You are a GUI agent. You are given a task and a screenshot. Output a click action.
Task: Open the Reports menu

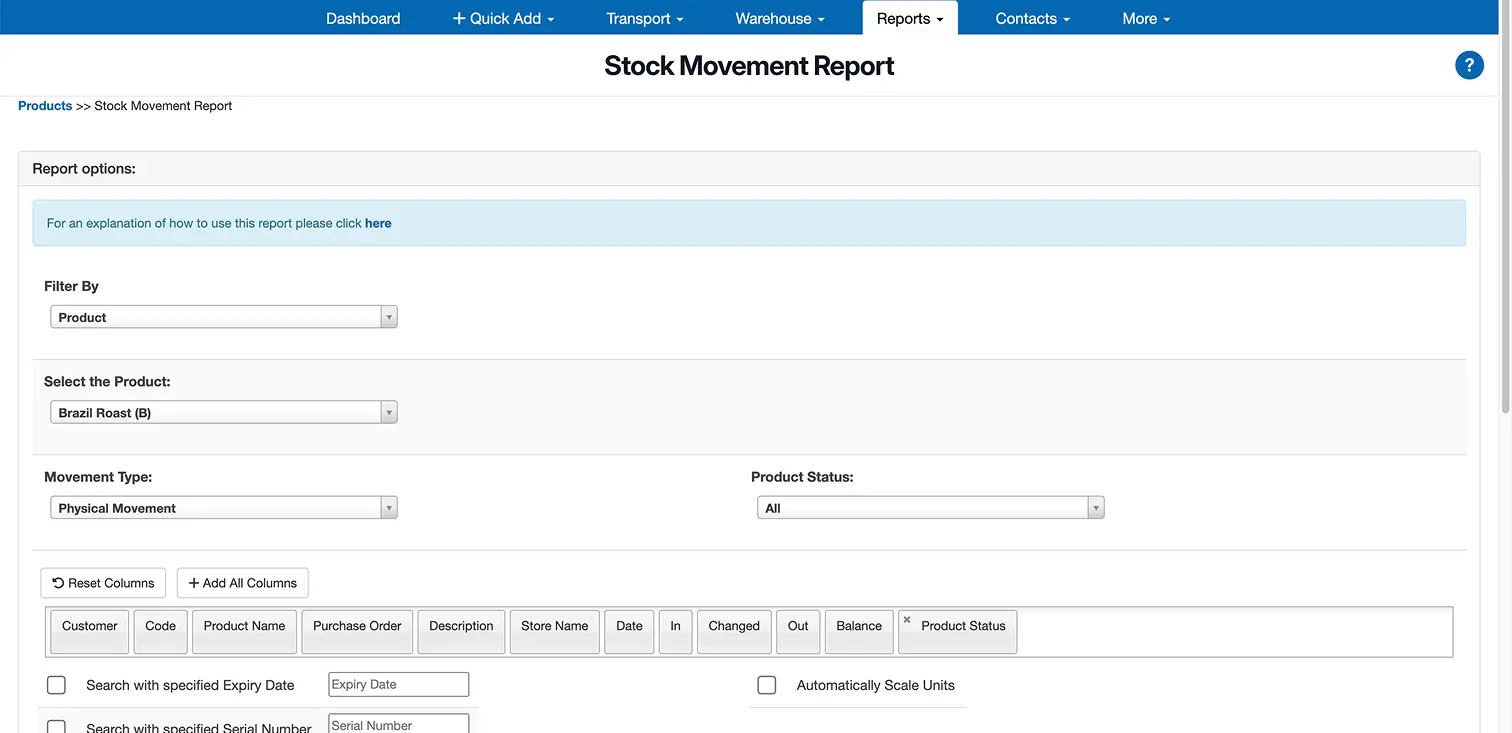click(x=910, y=18)
